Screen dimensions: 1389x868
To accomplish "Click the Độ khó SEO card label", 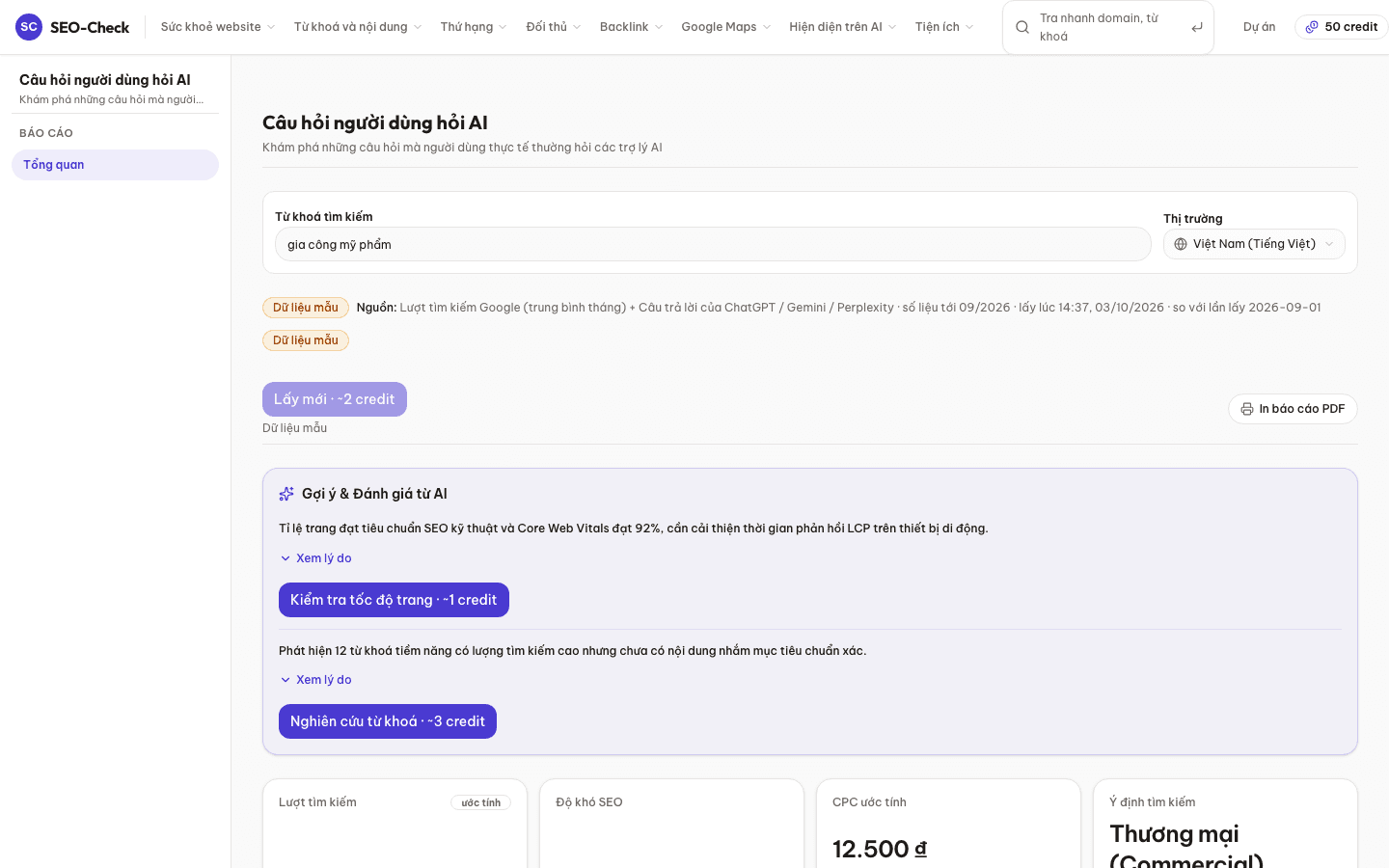I will (x=589, y=802).
